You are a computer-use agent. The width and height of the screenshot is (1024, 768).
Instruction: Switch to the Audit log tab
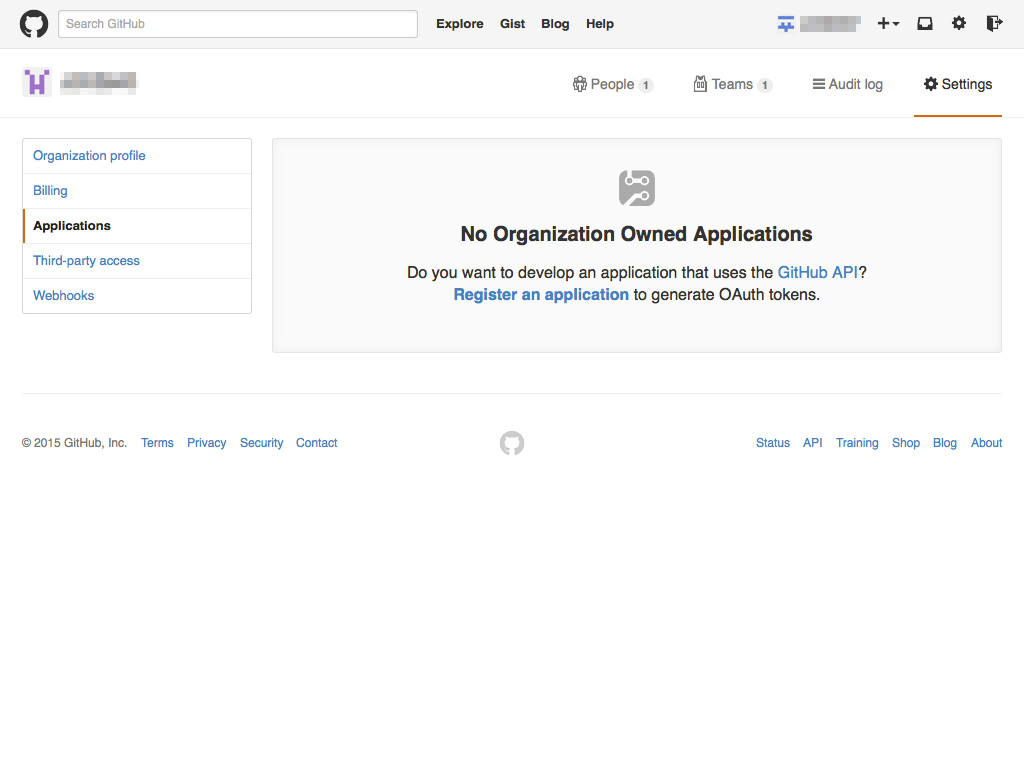point(847,85)
